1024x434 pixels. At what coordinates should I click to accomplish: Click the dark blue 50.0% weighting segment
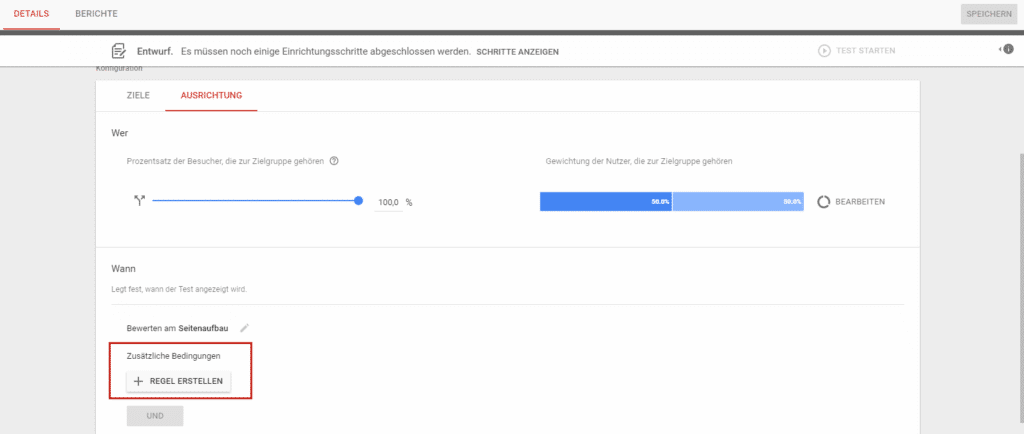pyautogui.click(x=606, y=201)
